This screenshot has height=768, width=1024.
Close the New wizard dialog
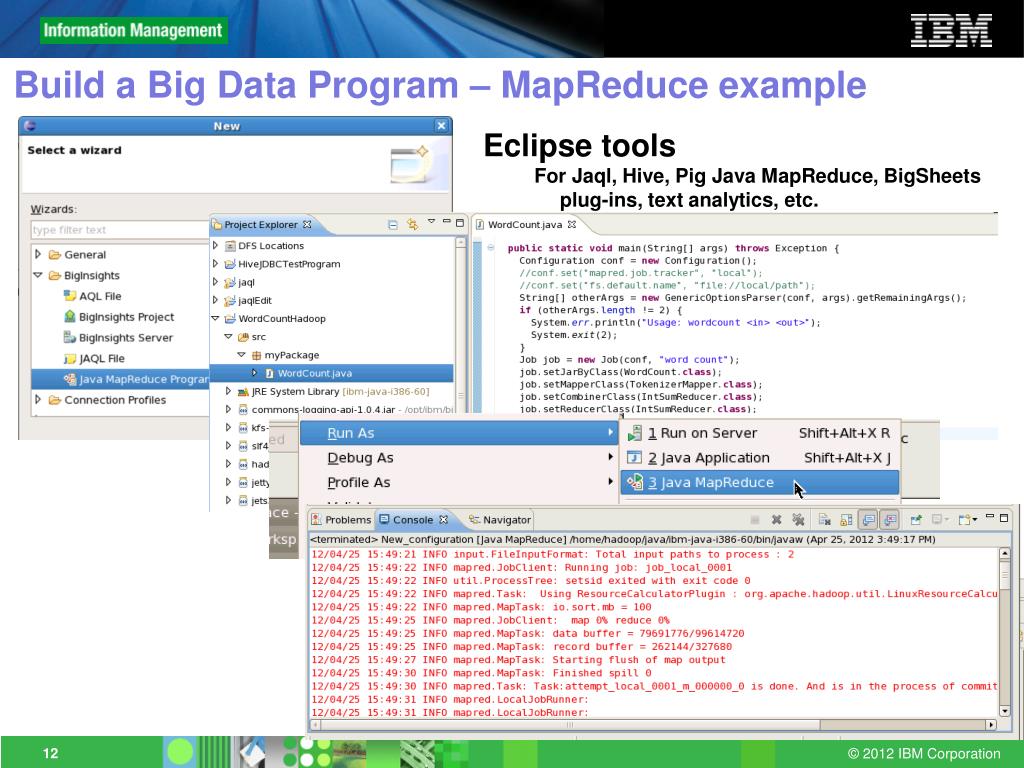[441, 125]
